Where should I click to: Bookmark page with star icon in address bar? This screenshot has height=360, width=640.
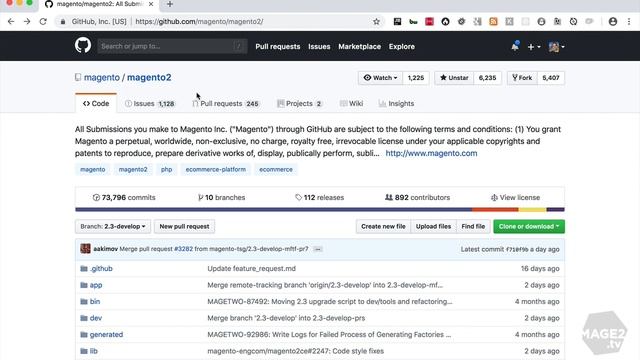tap(376, 22)
